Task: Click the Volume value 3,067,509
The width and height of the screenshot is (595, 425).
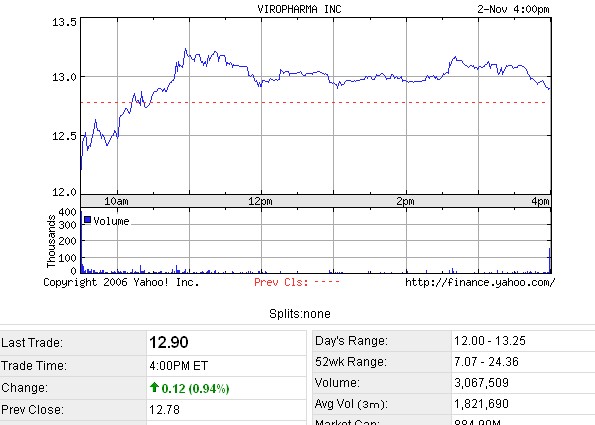Action: [x=482, y=383]
